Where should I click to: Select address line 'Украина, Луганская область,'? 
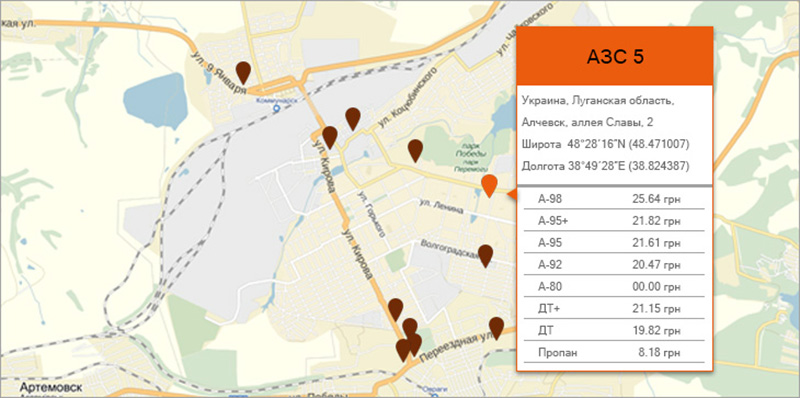click(598, 101)
